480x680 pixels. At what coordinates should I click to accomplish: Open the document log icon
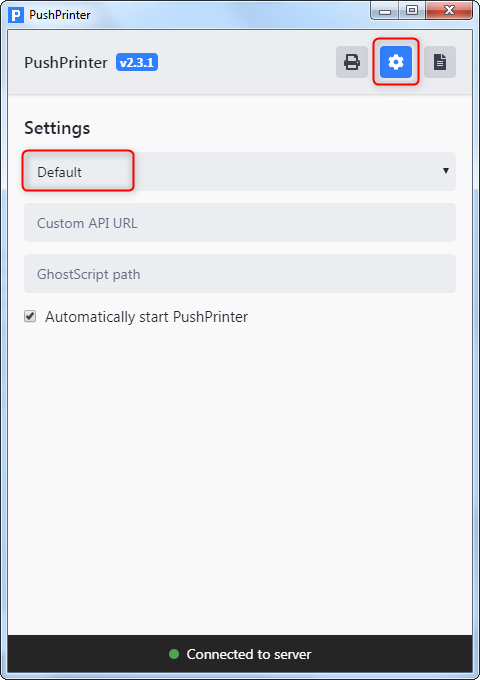(x=440, y=62)
